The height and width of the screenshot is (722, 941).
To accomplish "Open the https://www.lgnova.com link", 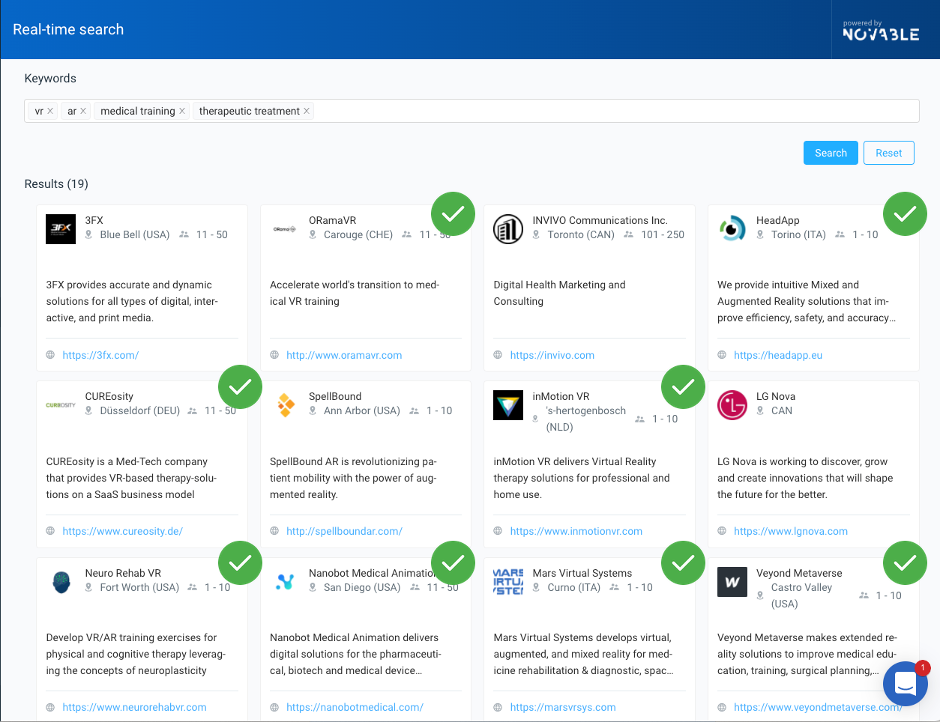I will pos(790,531).
